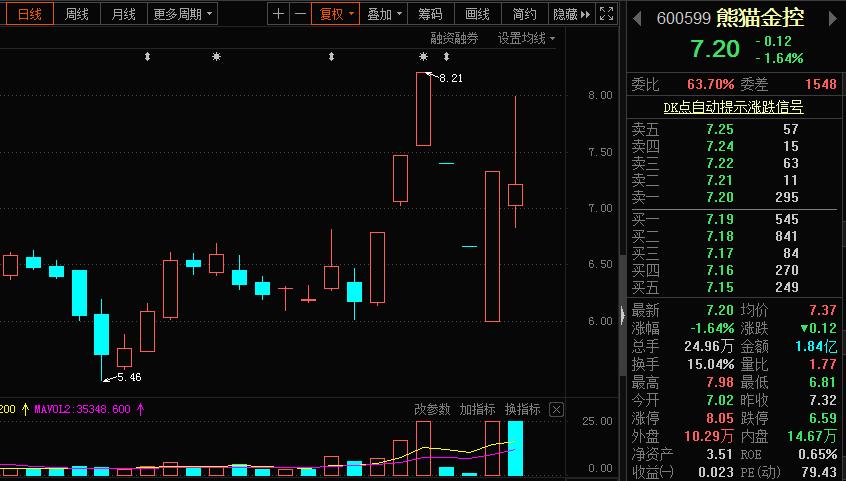This screenshot has height=481, width=846.
Task: Open 复权 adjustment dropdown
Action: click(336, 14)
